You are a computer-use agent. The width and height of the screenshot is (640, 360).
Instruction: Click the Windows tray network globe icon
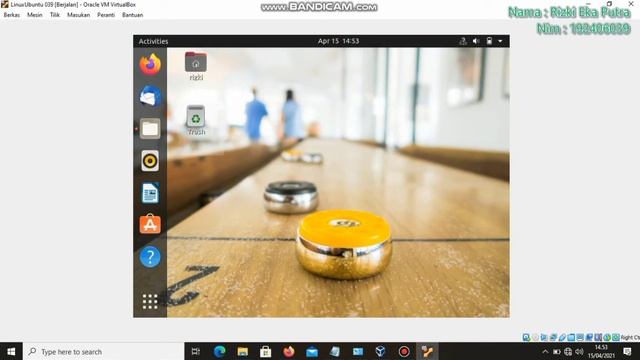568,351
